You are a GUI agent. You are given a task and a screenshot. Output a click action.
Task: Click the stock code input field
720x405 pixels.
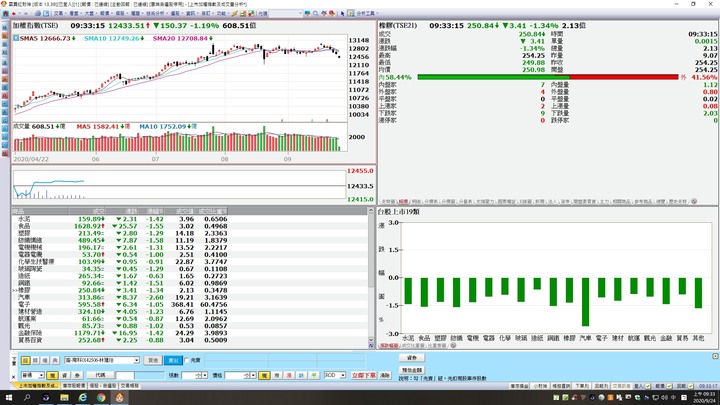[x=125, y=376]
